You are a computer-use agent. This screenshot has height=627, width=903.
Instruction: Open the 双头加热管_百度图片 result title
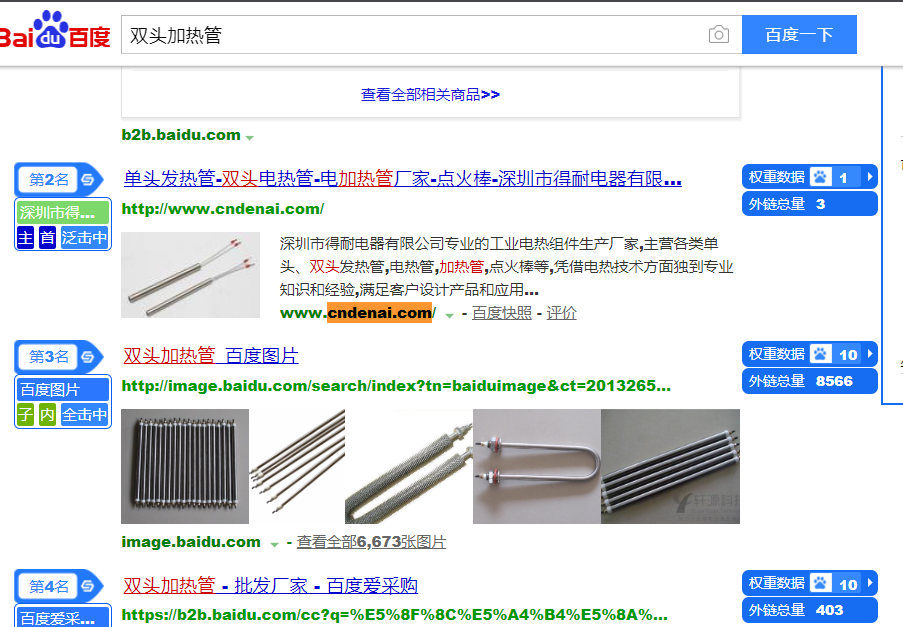[x=211, y=355]
